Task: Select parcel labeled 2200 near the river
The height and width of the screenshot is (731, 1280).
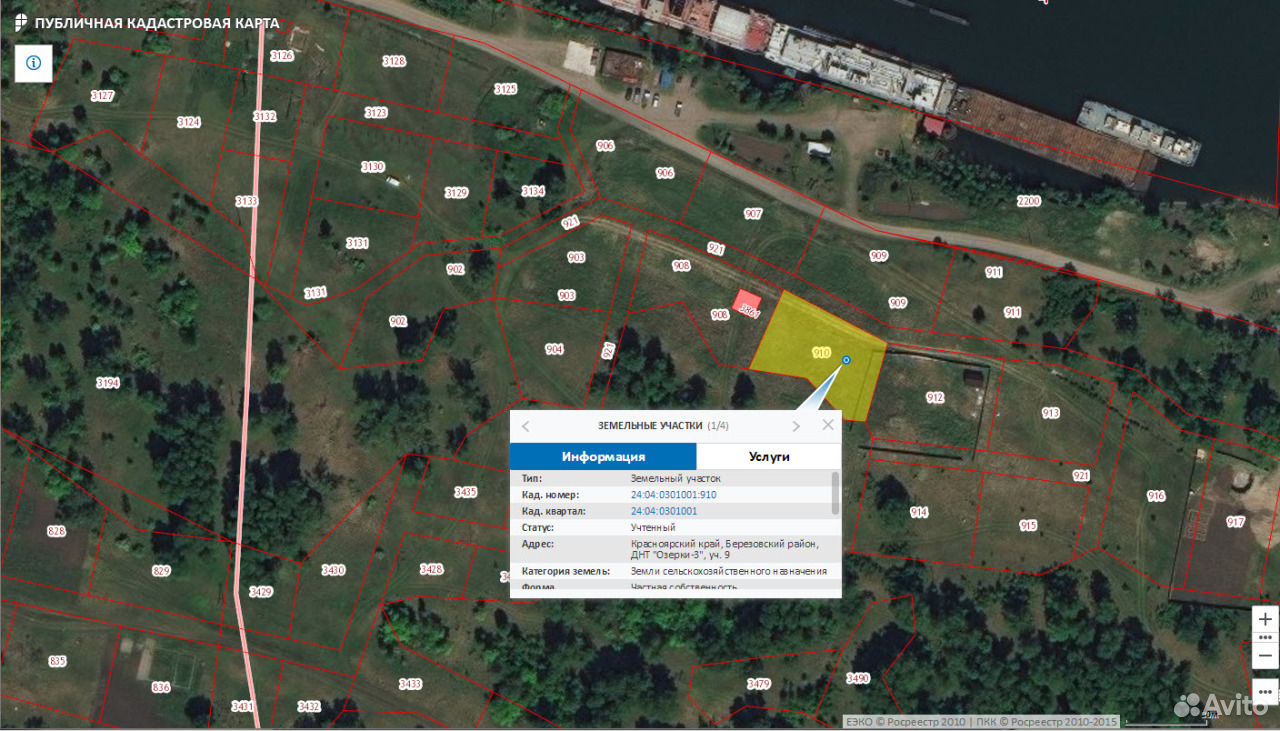Action: pos(1028,201)
